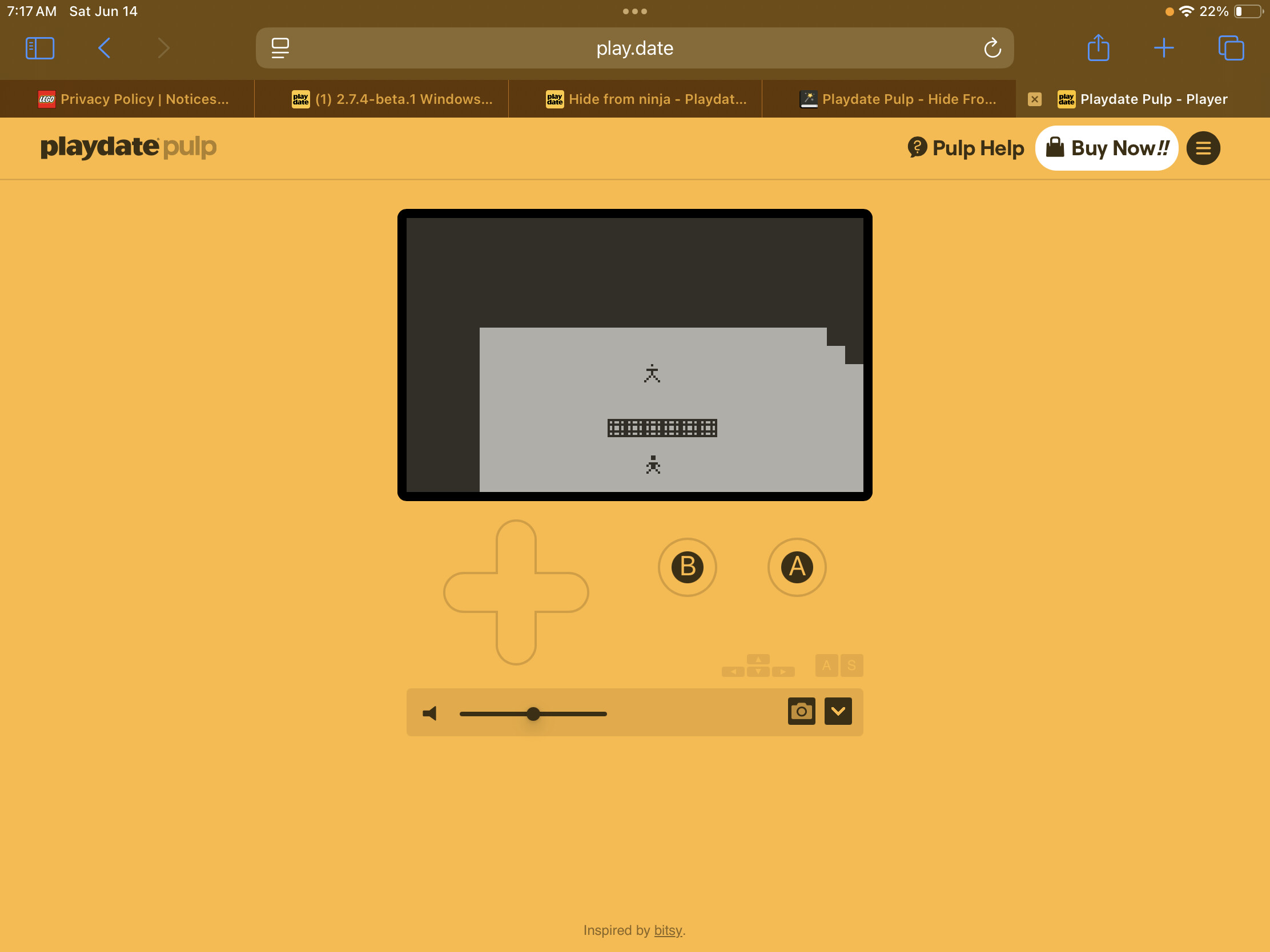This screenshot has height=952, width=1270.
Task: Open the hamburger menu in the header
Action: [x=1203, y=148]
